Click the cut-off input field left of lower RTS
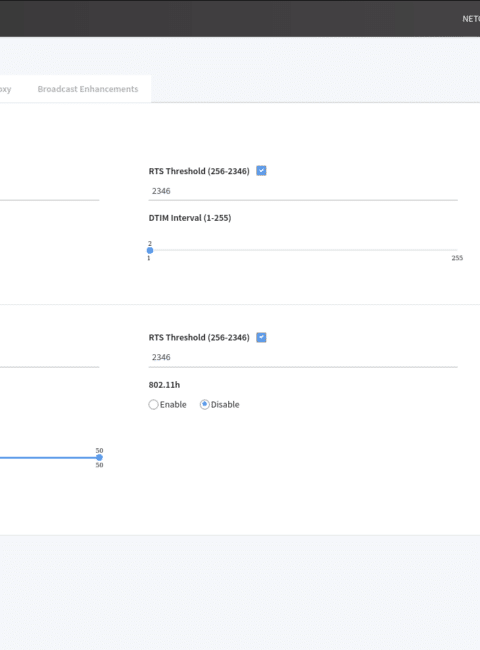 (x=49, y=357)
